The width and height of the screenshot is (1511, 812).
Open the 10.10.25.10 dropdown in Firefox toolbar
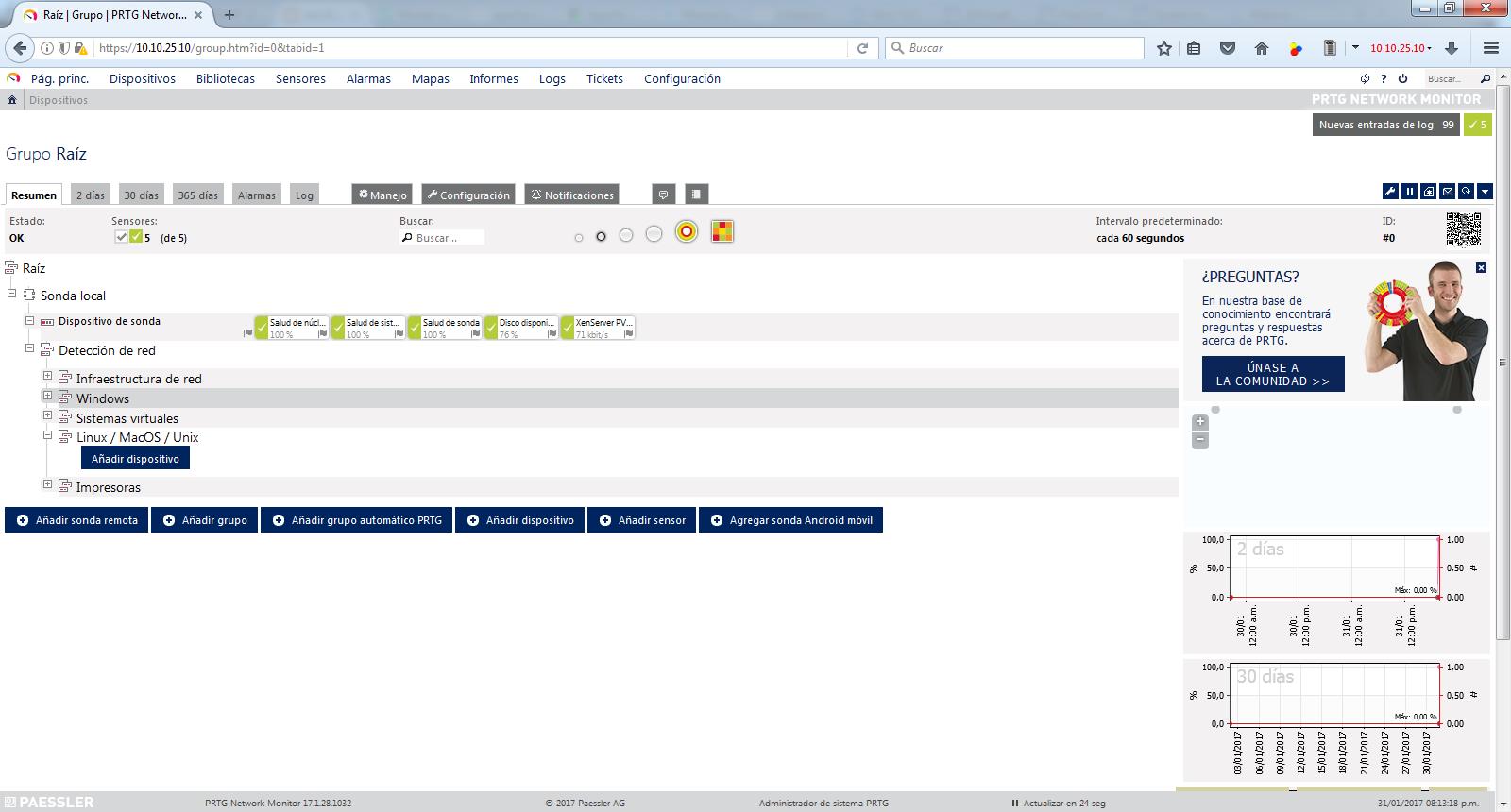pyautogui.click(x=1401, y=48)
